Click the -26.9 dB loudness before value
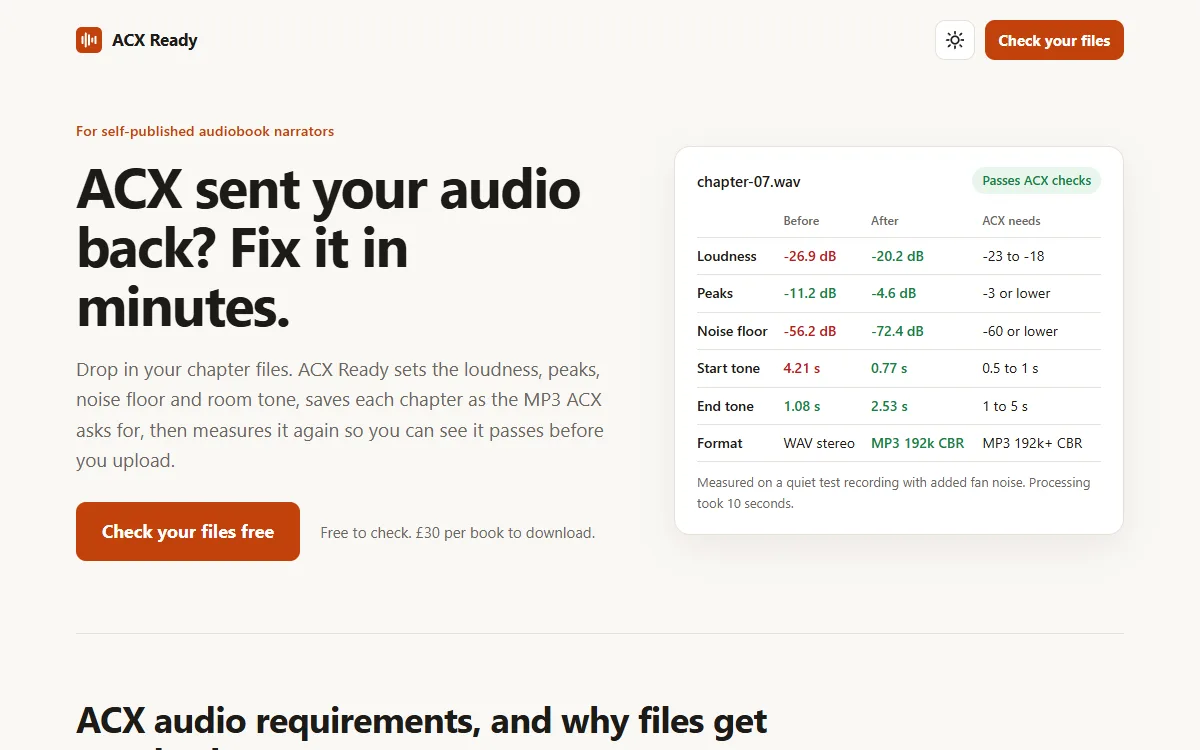1200x750 pixels. tap(810, 256)
